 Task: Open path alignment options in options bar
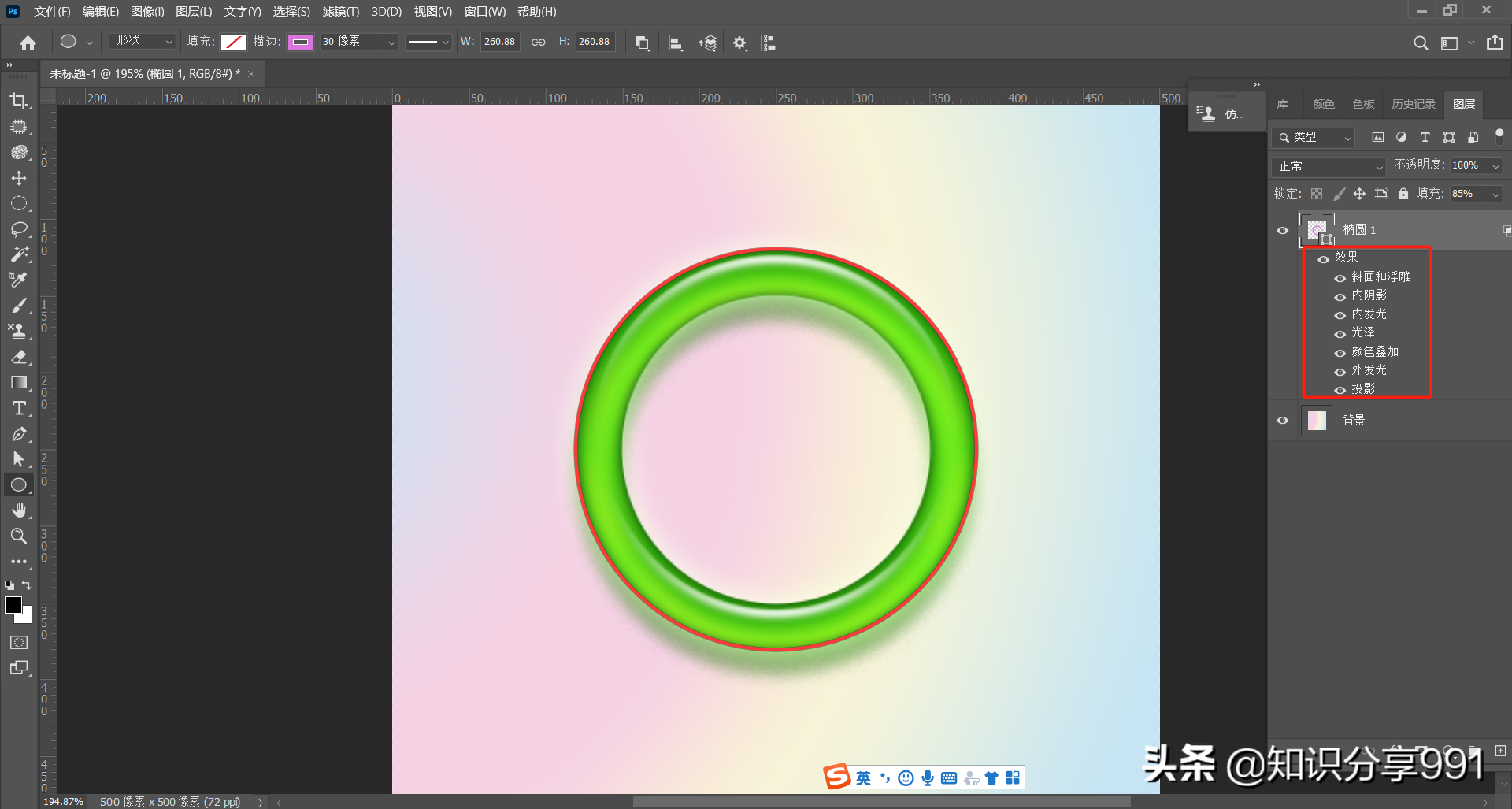pyautogui.click(x=675, y=43)
